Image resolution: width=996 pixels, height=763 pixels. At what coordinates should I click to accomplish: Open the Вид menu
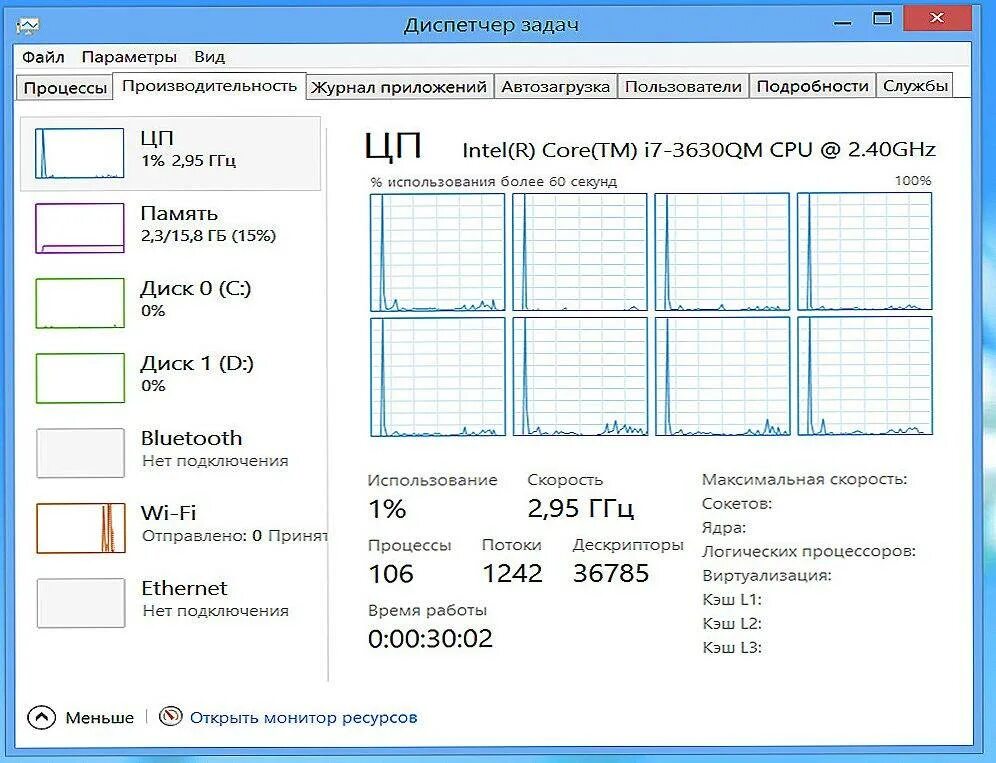pos(210,57)
